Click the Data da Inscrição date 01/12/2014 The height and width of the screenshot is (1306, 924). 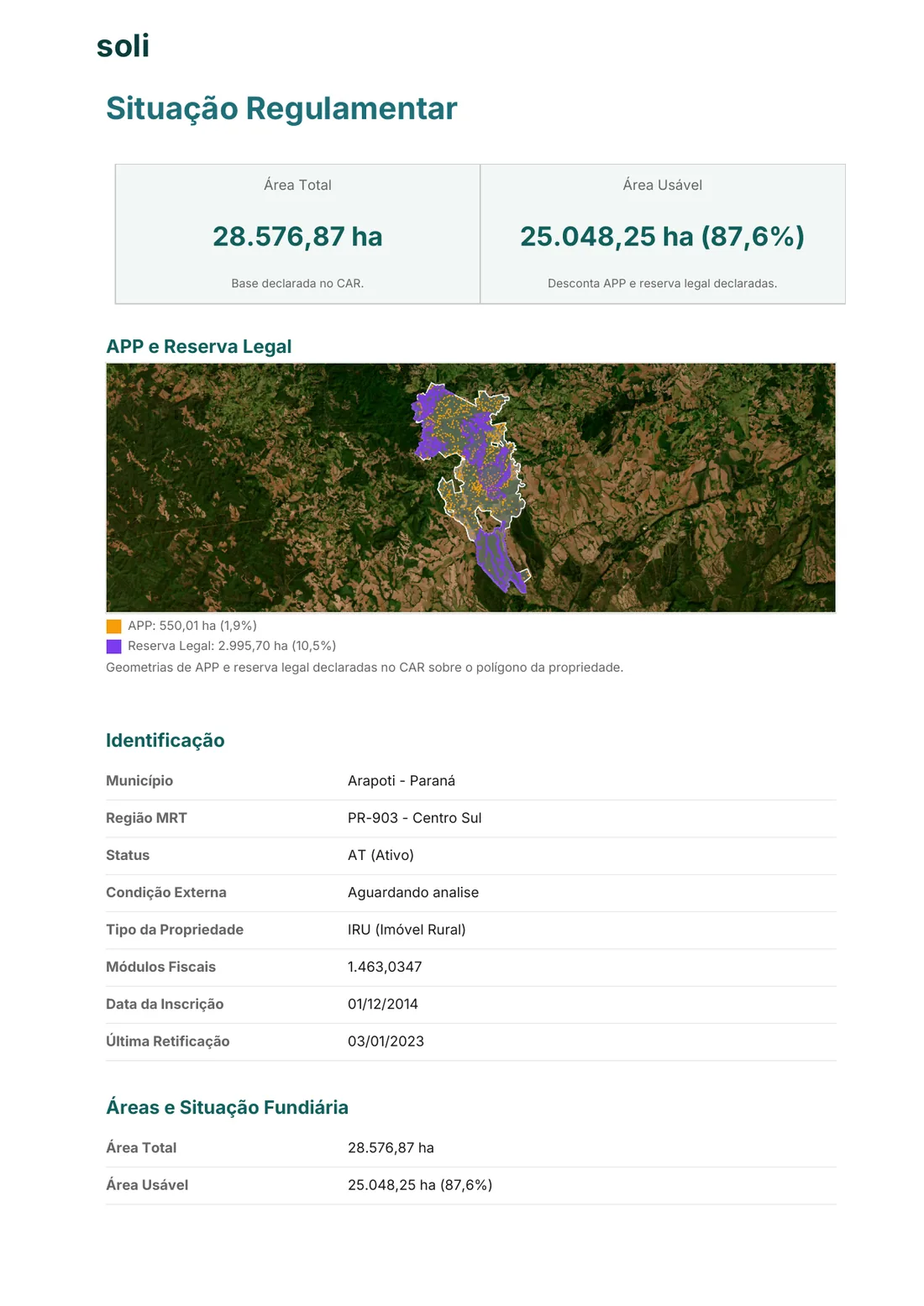pyautogui.click(x=383, y=1004)
